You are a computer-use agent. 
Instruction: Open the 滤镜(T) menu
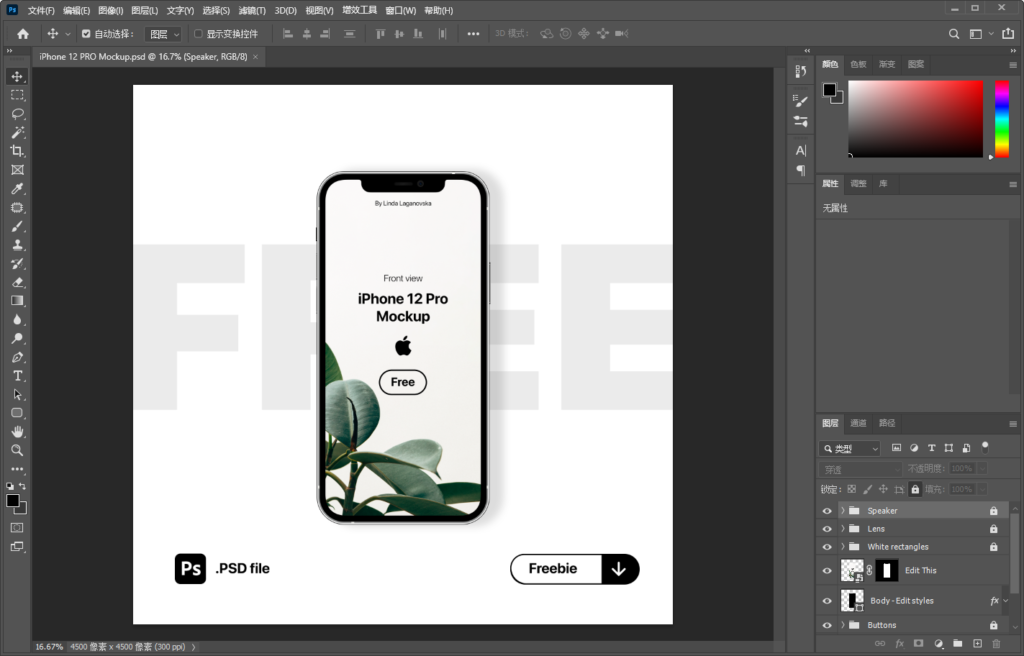pos(252,10)
